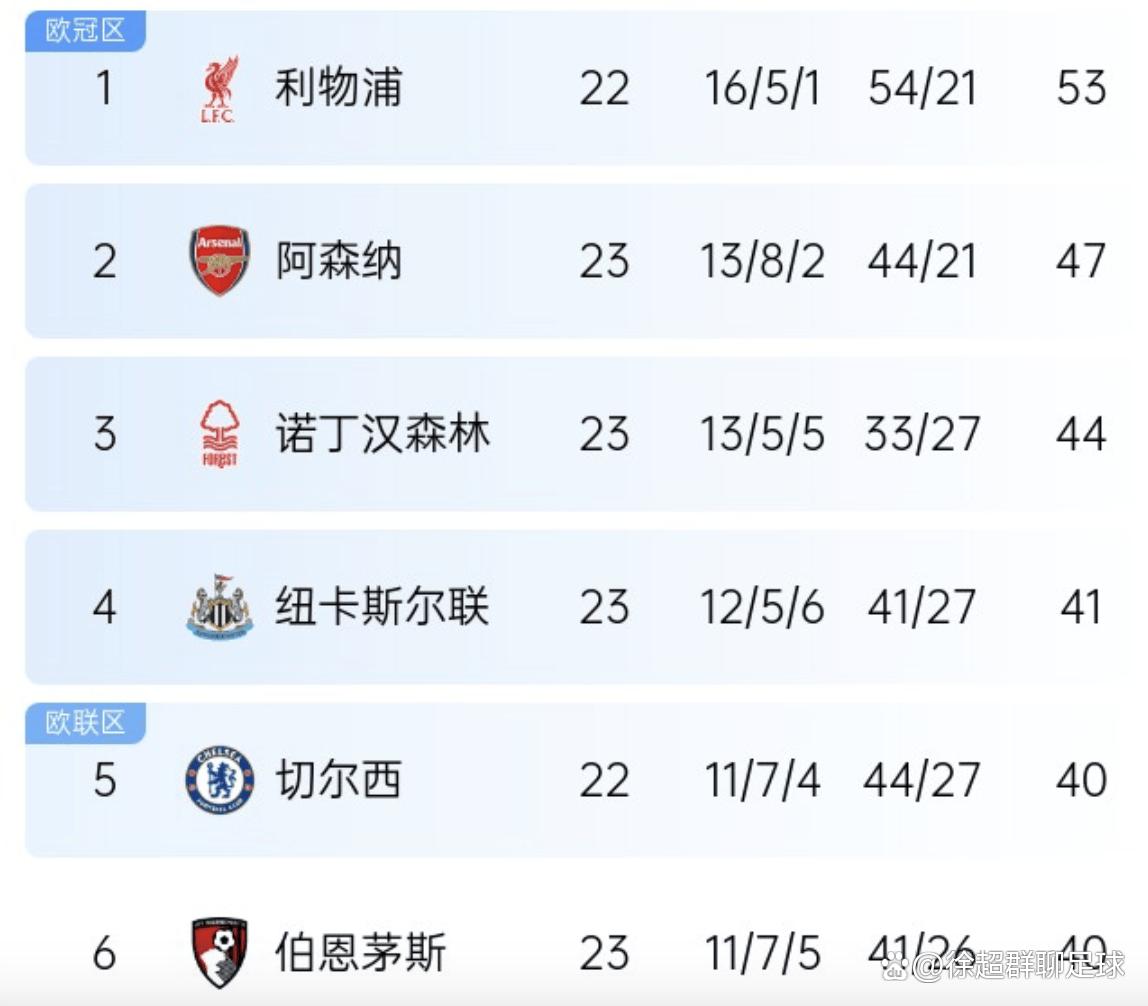Click the Arsenal club crest
Image resolution: width=1148 pixels, height=1006 pixels.
tap(220, 261)
